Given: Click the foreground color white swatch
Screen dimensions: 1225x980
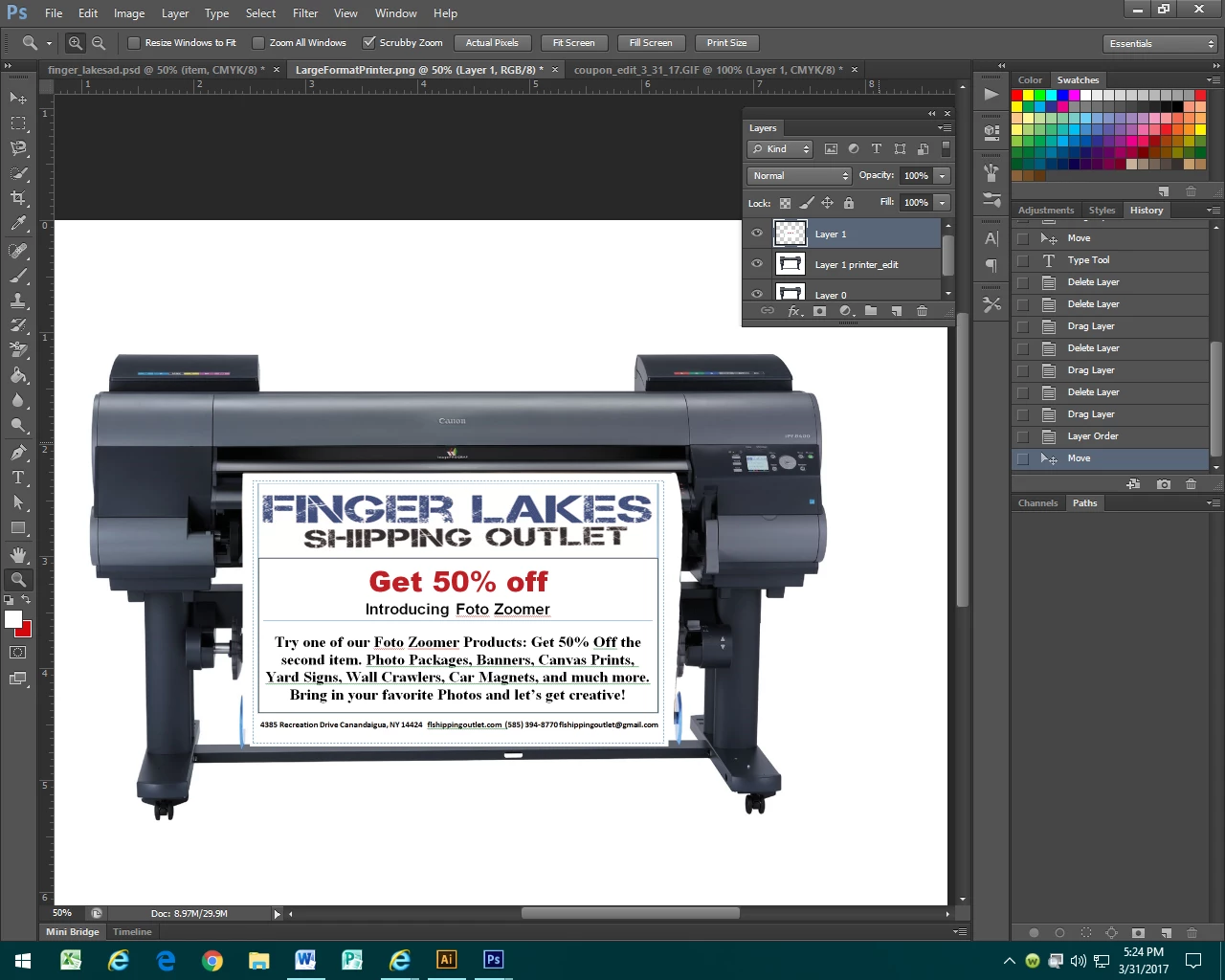Looking at the screenshot, I should point(12,619).
